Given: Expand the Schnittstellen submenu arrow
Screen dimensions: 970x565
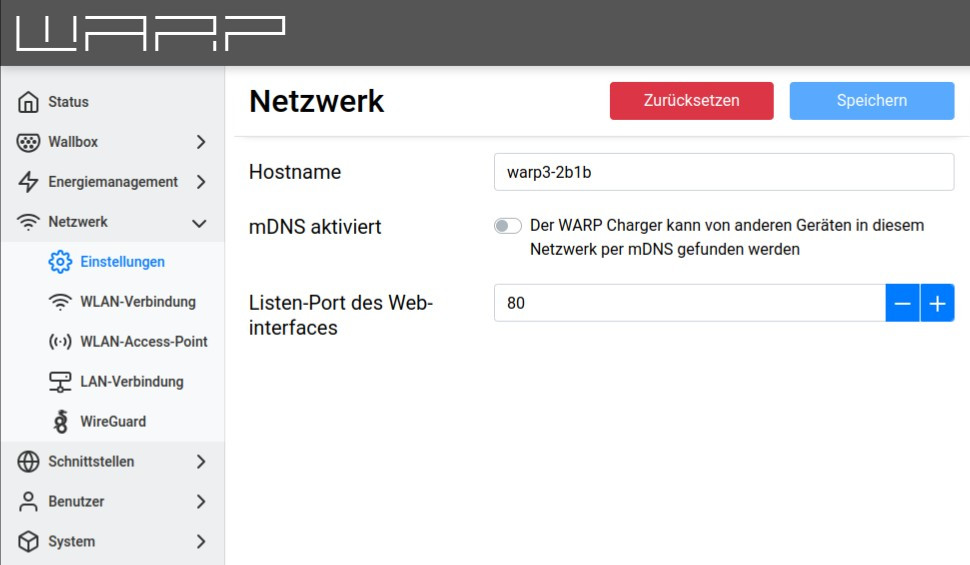Looking at the screenshot, I should (201, 462).
